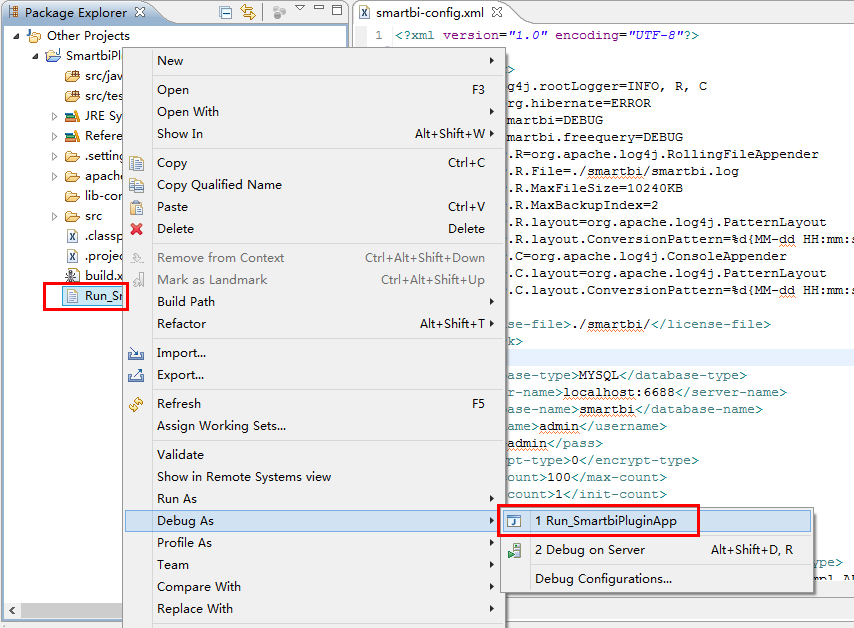Click the Debug on Server icon
854x628 pixels.
click(515, 551)
